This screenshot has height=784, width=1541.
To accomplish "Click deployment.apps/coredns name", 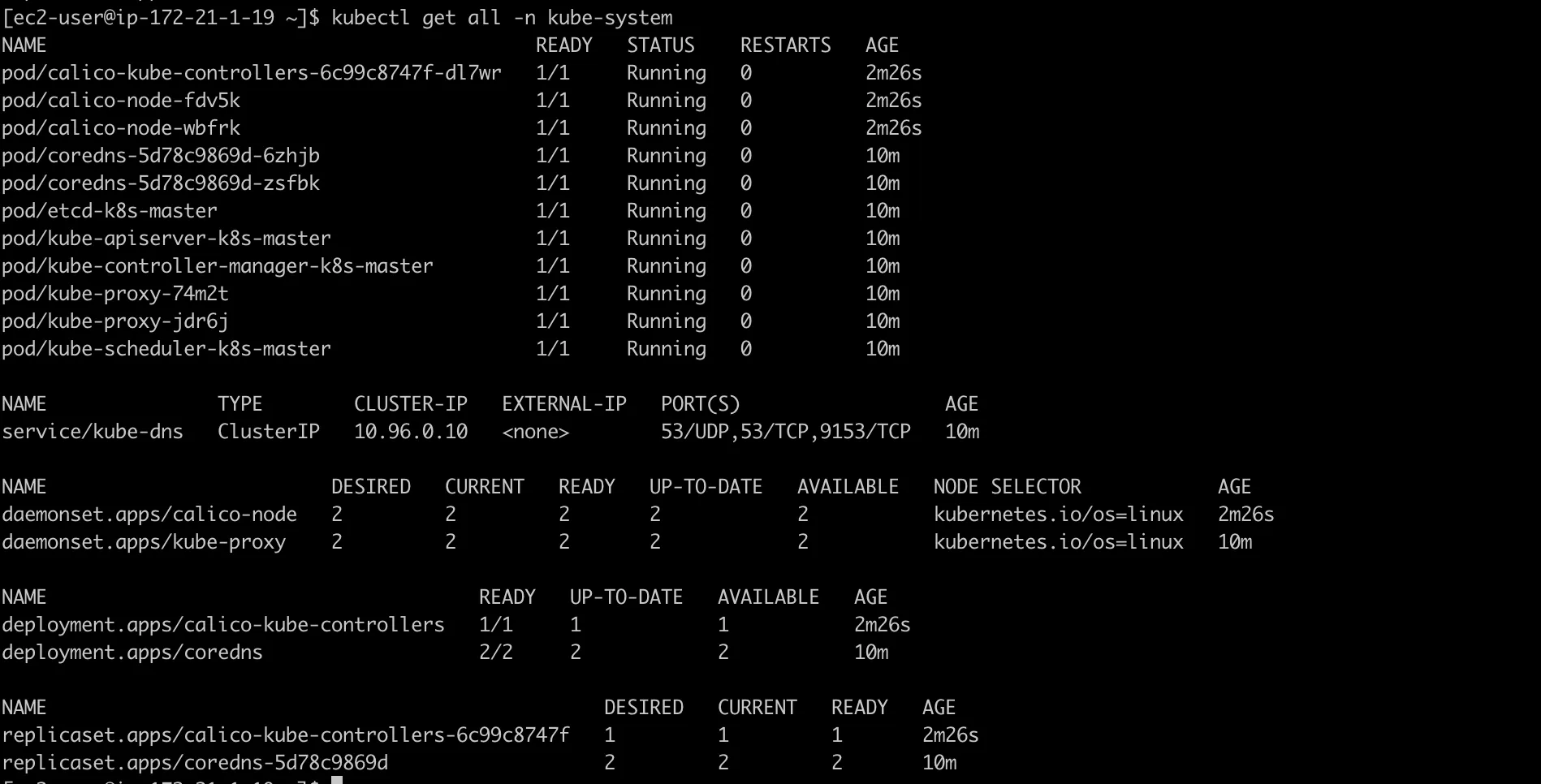I will click(x=132, y=653).
